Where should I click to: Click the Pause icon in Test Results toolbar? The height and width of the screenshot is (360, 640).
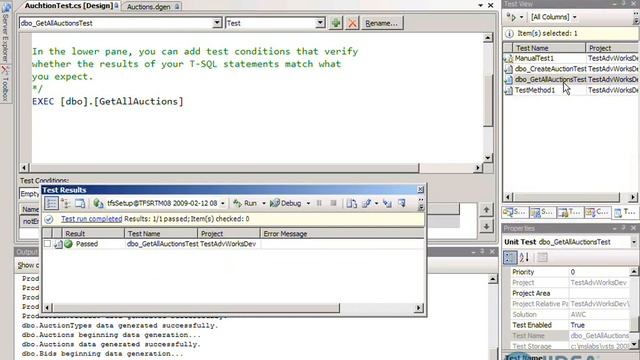pos(319,203)
